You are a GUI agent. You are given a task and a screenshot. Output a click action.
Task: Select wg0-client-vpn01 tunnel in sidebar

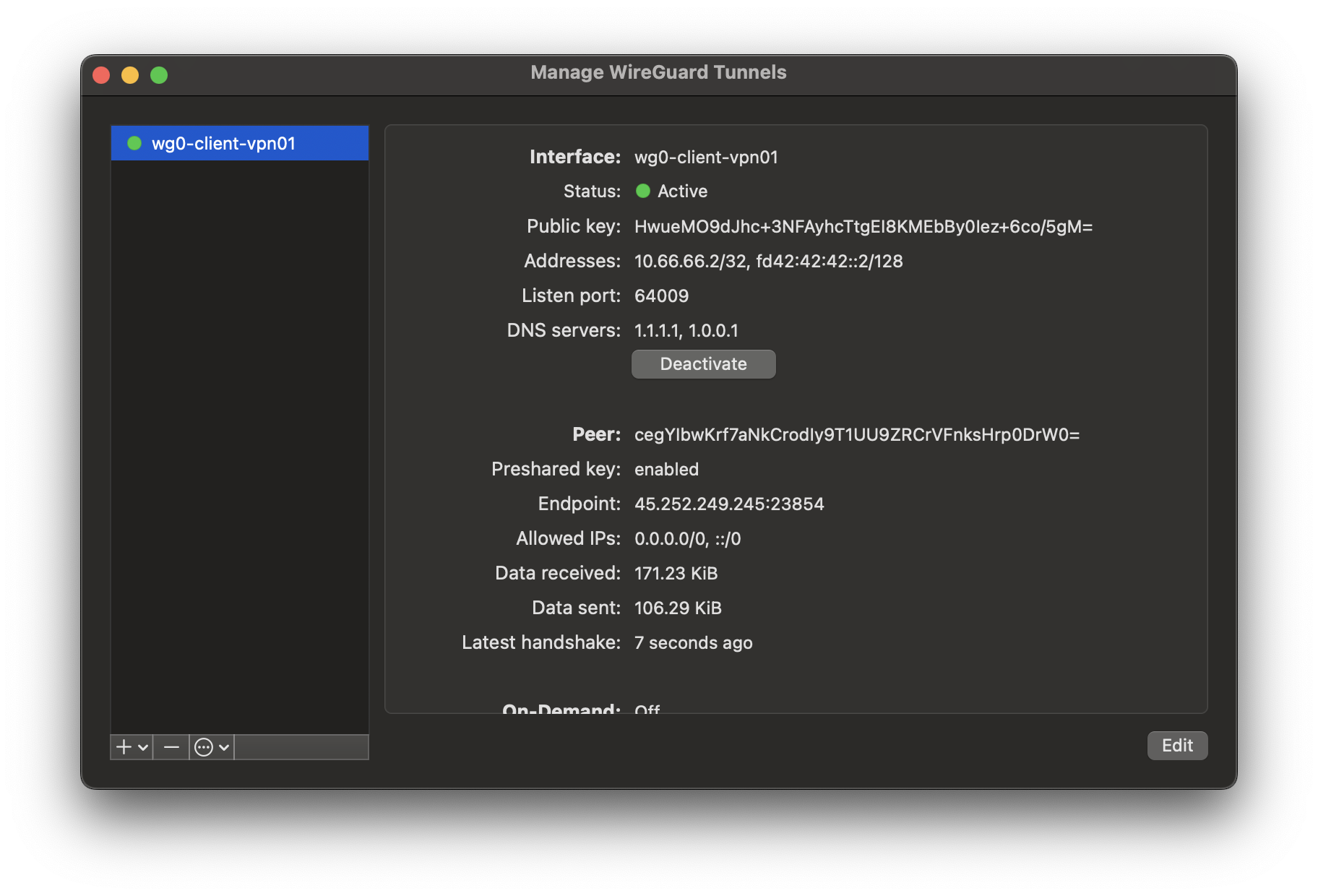pos(223,143)
